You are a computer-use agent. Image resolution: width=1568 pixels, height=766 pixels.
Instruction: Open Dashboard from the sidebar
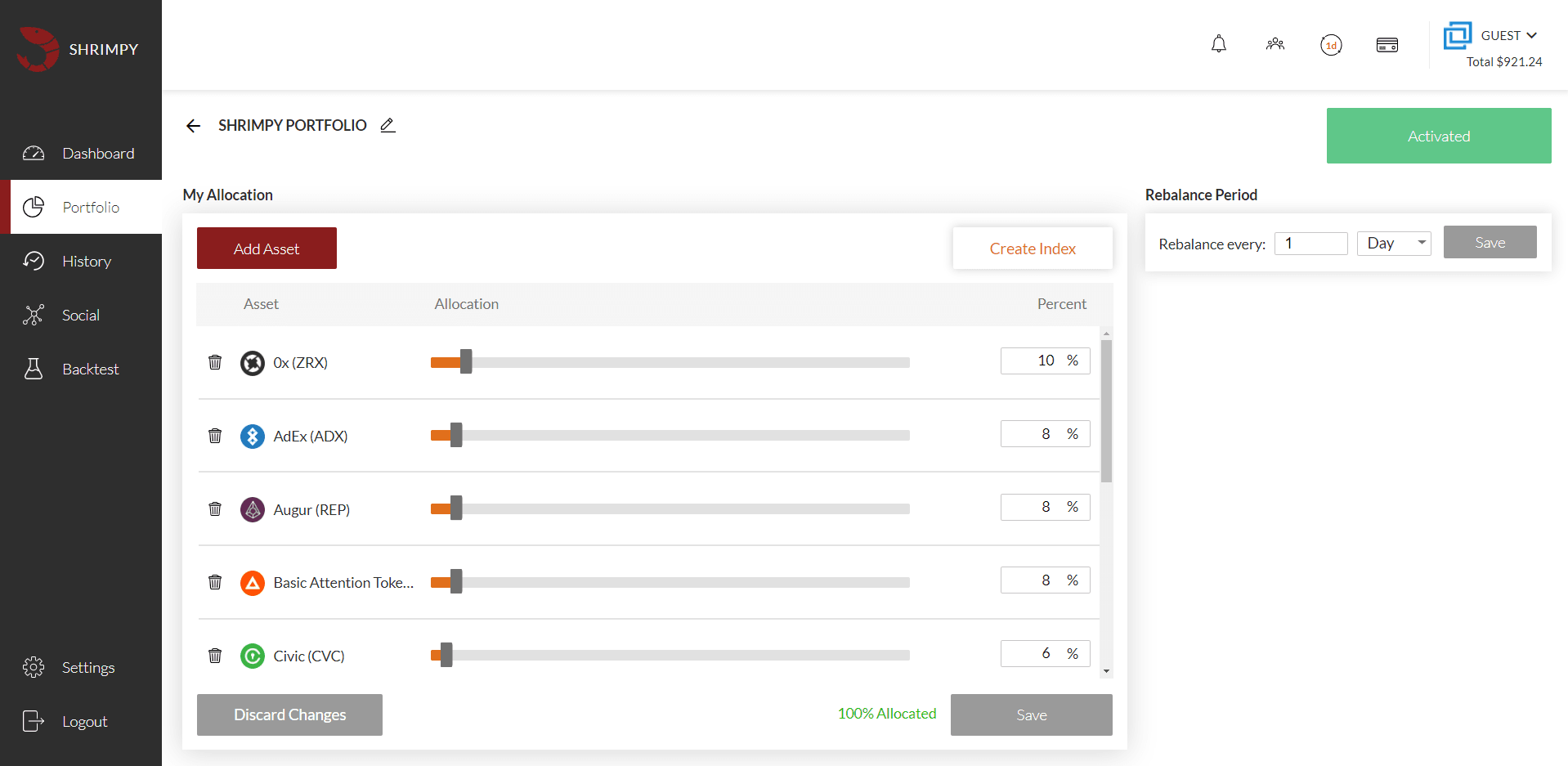pos(81,153)
